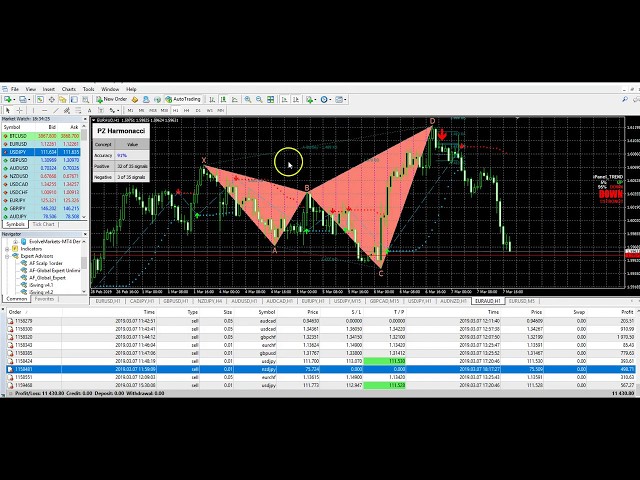Open the Charts menu
This screenshot has width=640, height=480.
click(x=69, y=89)
